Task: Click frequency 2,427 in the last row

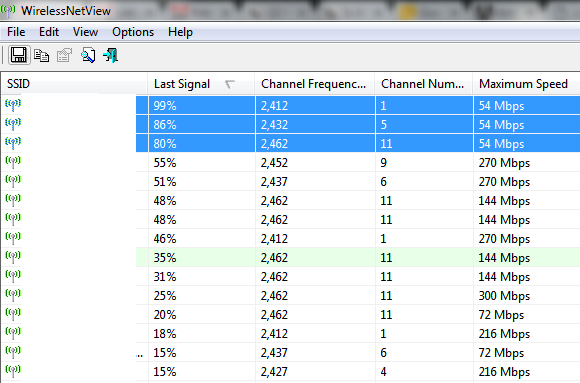Action: pyautogui.click(x=274, y=372)
